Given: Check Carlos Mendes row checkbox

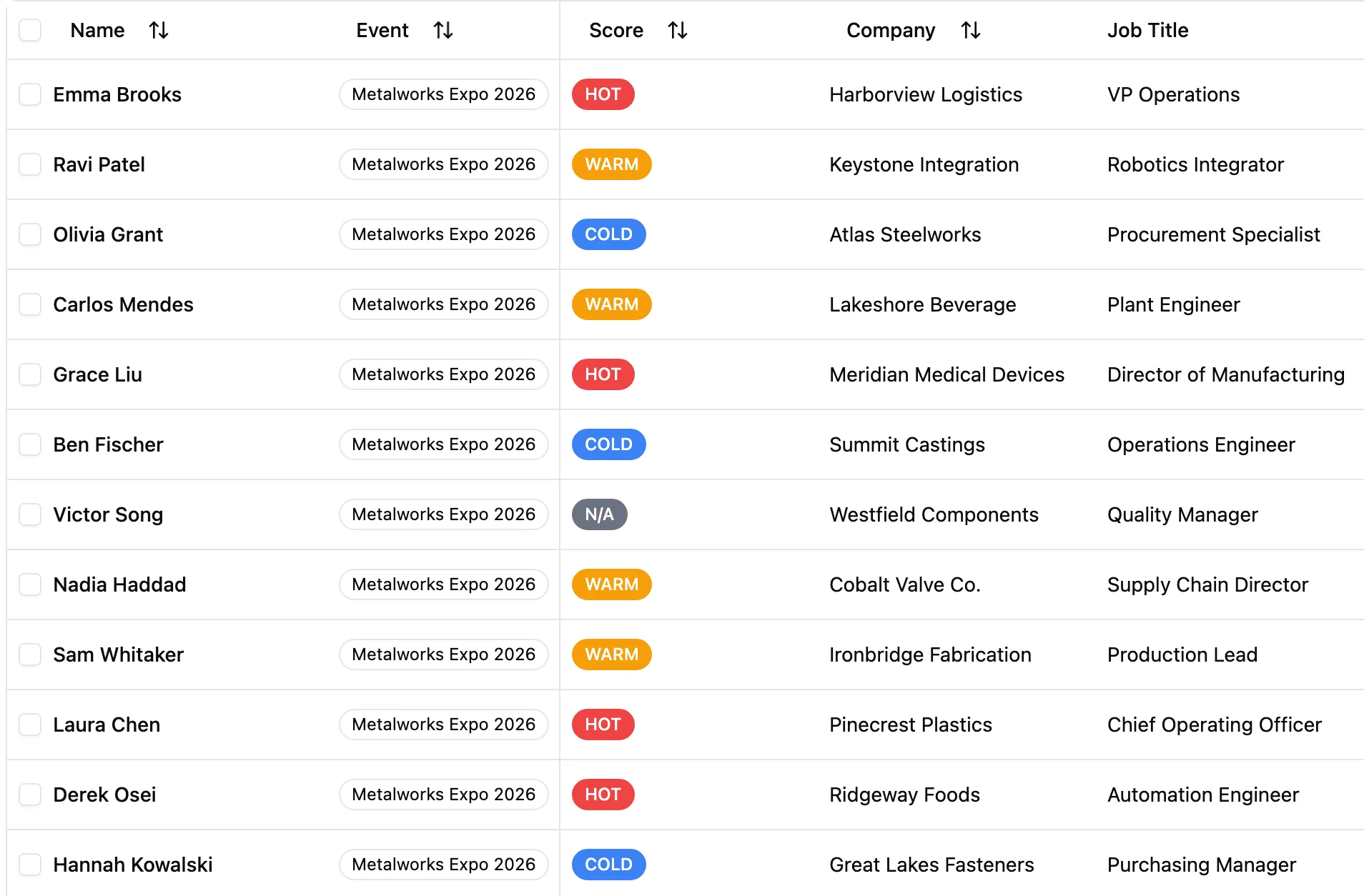Looking at the screenshot, I should click(x=30, y=304).
